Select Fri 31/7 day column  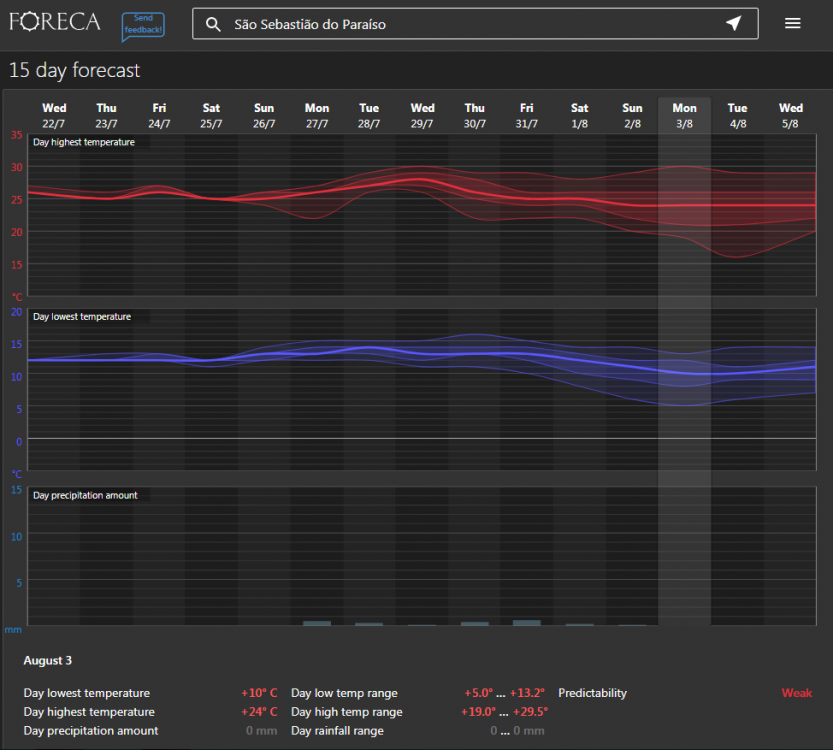click(527, 115)
